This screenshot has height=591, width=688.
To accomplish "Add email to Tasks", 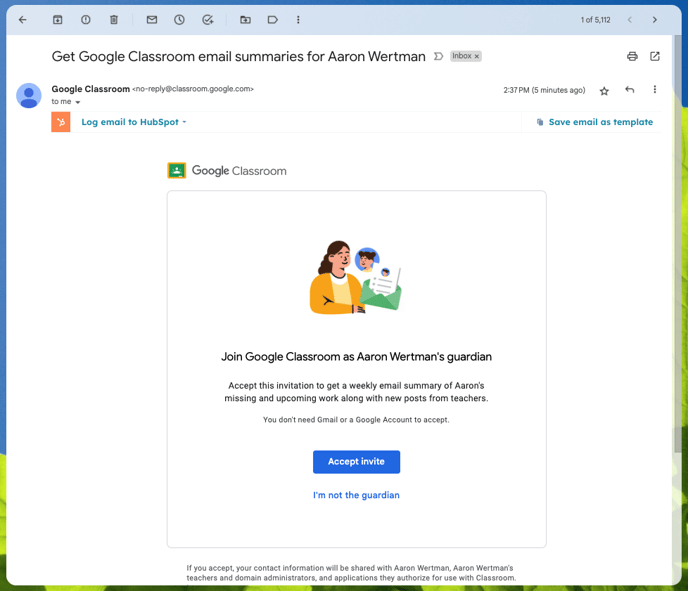I will point(208,20).
